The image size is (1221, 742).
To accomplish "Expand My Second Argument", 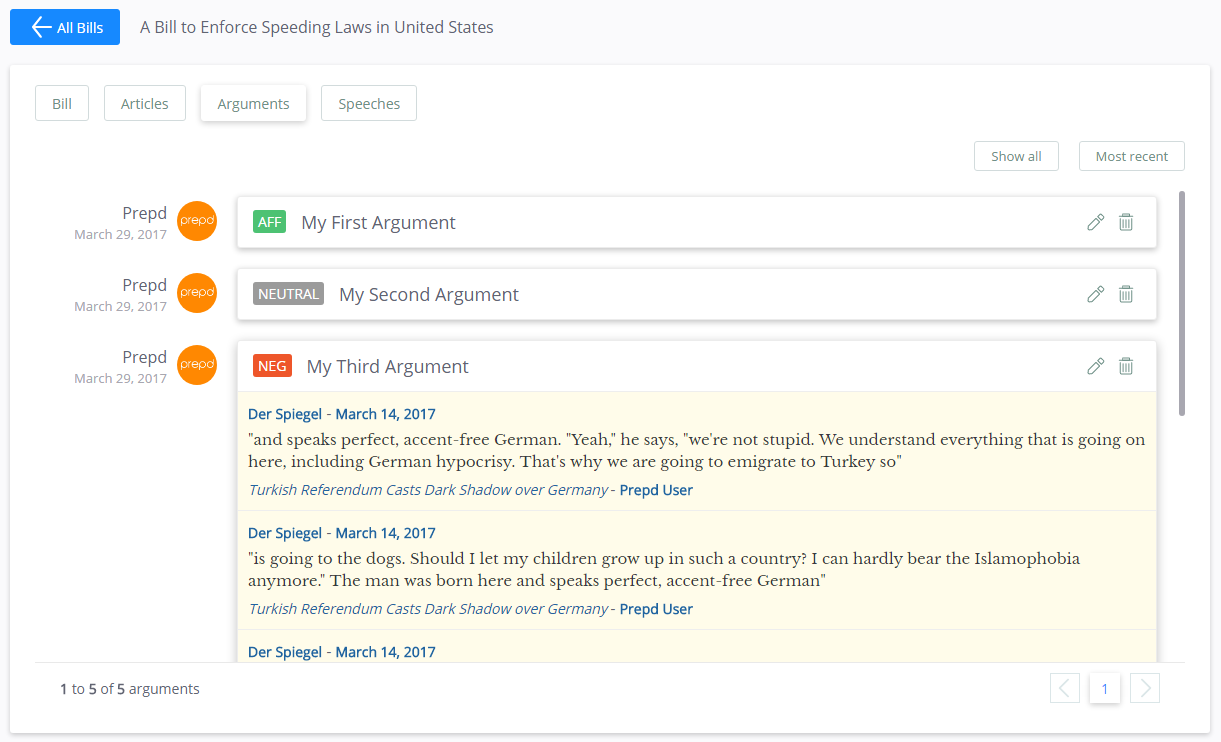I will (x=696, y=294).
